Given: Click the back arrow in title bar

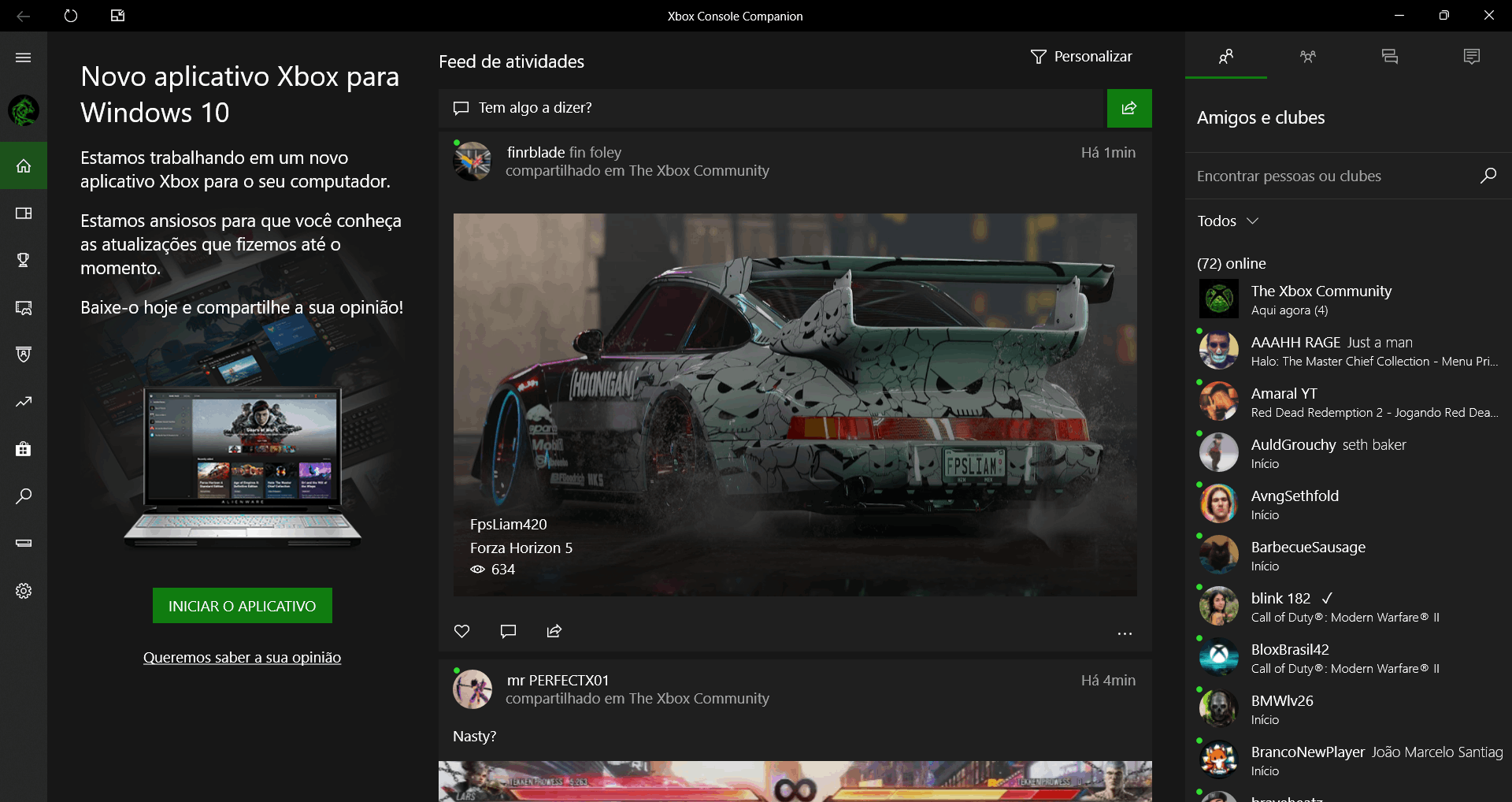Looking at the screenshot, I should (24, 16).
